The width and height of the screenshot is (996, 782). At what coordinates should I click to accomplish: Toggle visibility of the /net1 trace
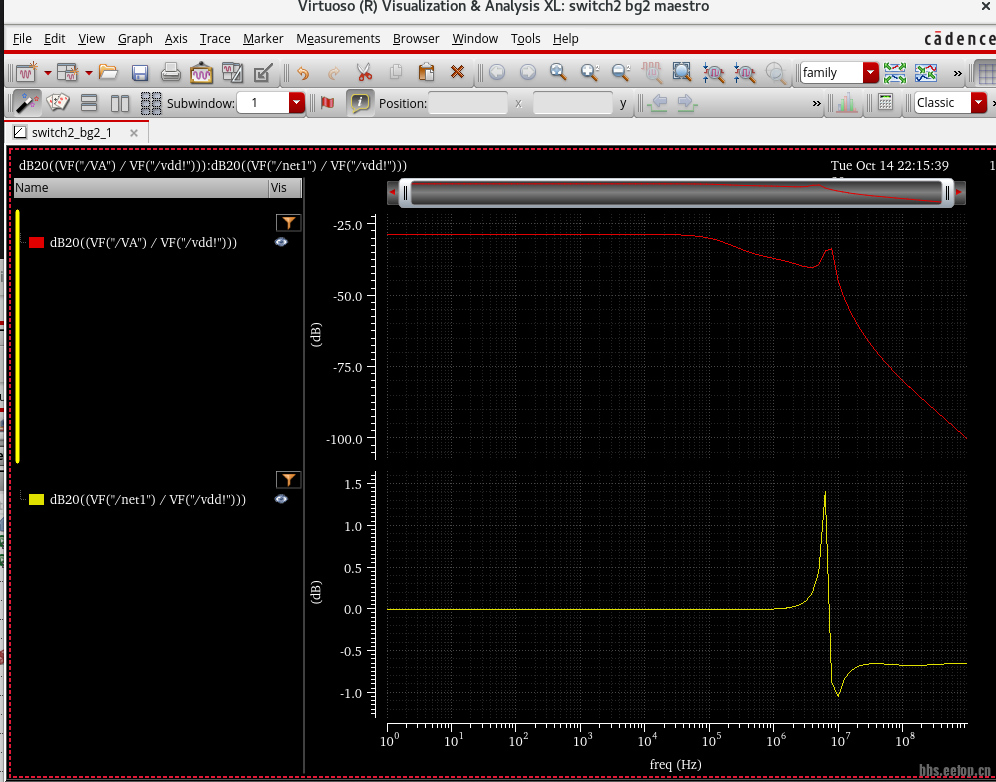pos(281,498)
